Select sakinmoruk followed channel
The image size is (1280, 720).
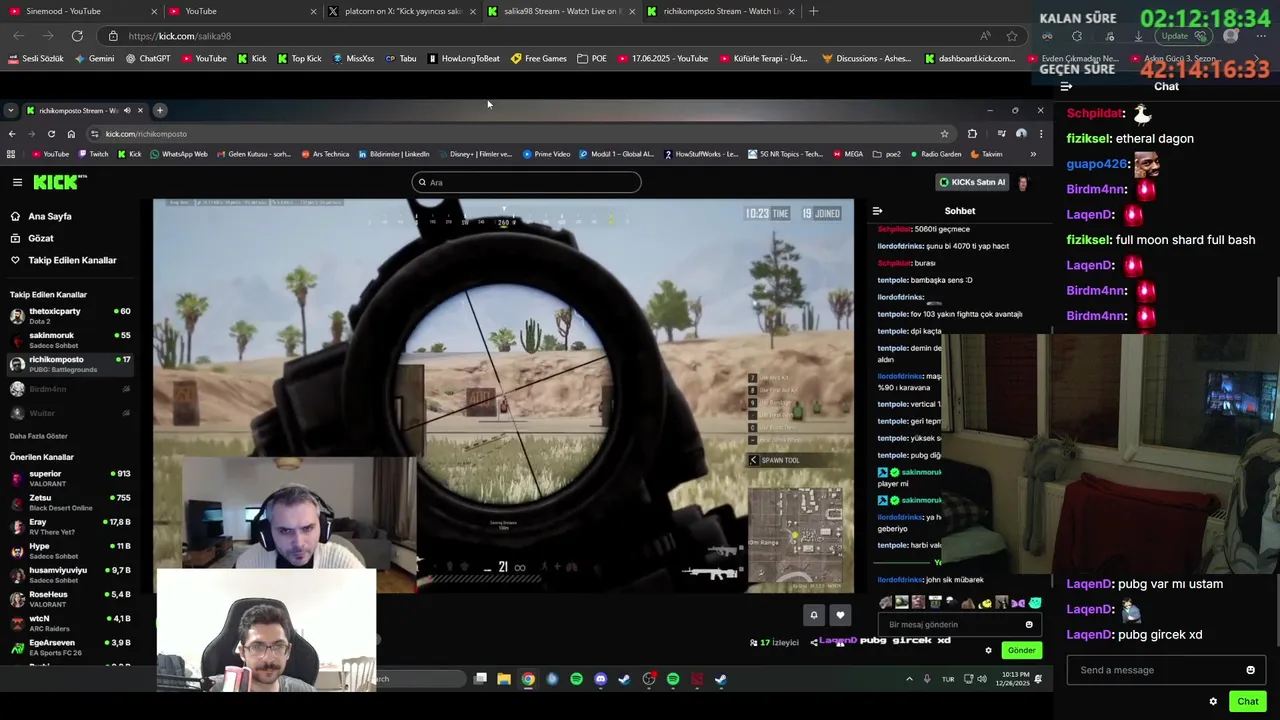69,340
